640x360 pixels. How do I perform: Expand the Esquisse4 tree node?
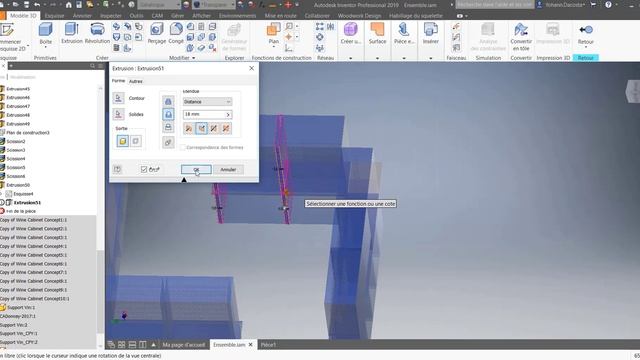tap(1, 194)
